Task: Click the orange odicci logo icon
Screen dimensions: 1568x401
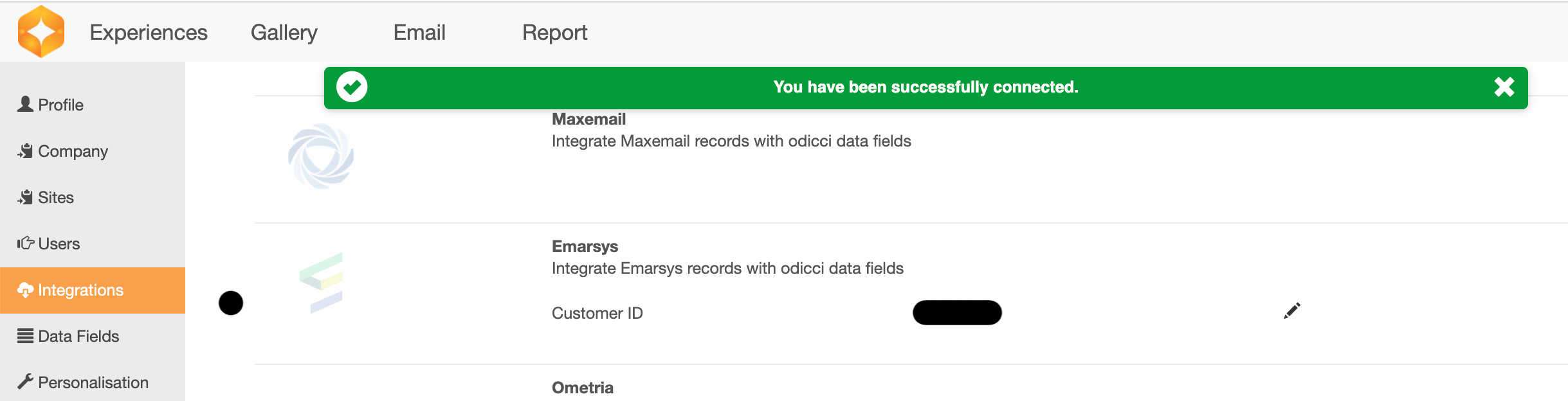Action: click(41, 31)
